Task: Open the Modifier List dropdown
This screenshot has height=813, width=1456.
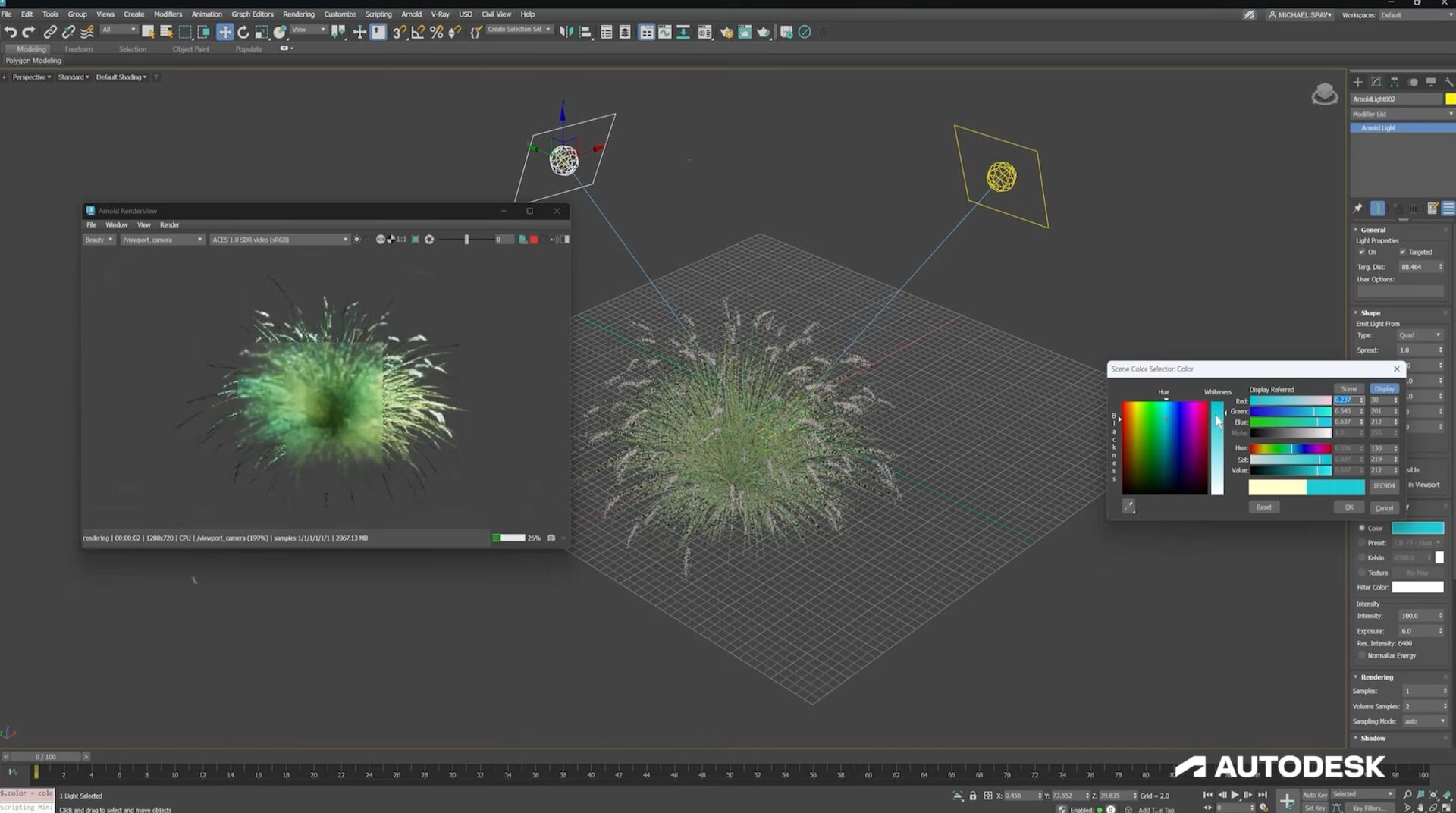Action: click(x=1403, y=114)
